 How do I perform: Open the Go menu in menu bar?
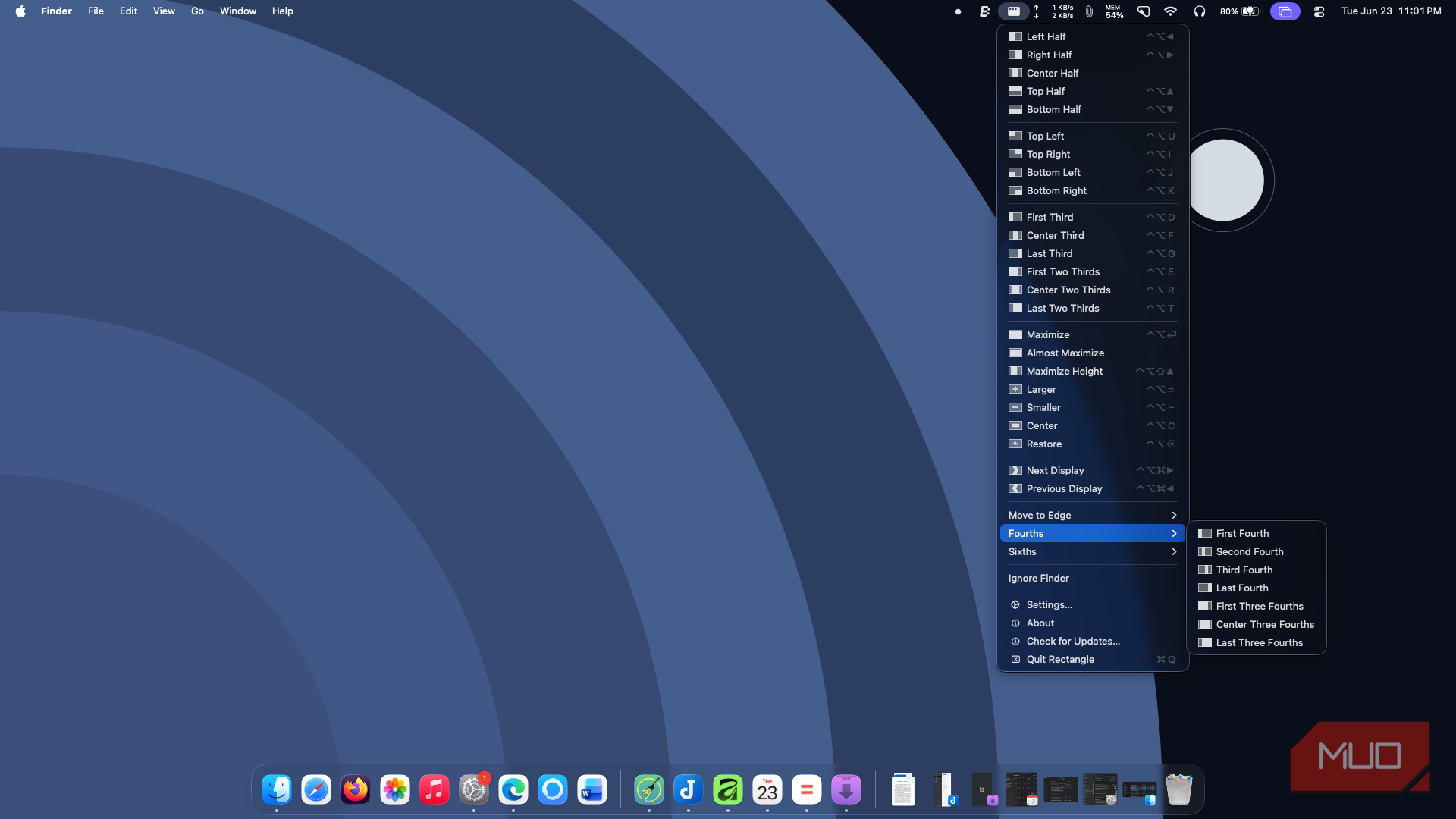click(197, 11)
